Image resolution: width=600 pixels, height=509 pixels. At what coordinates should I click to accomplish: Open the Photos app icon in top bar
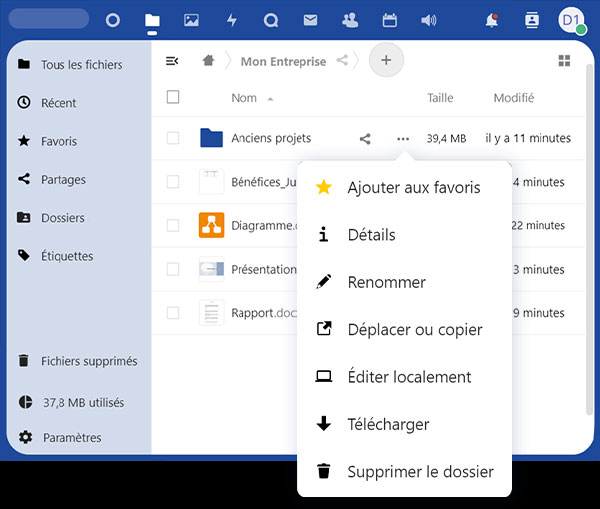tap(191, 20)
